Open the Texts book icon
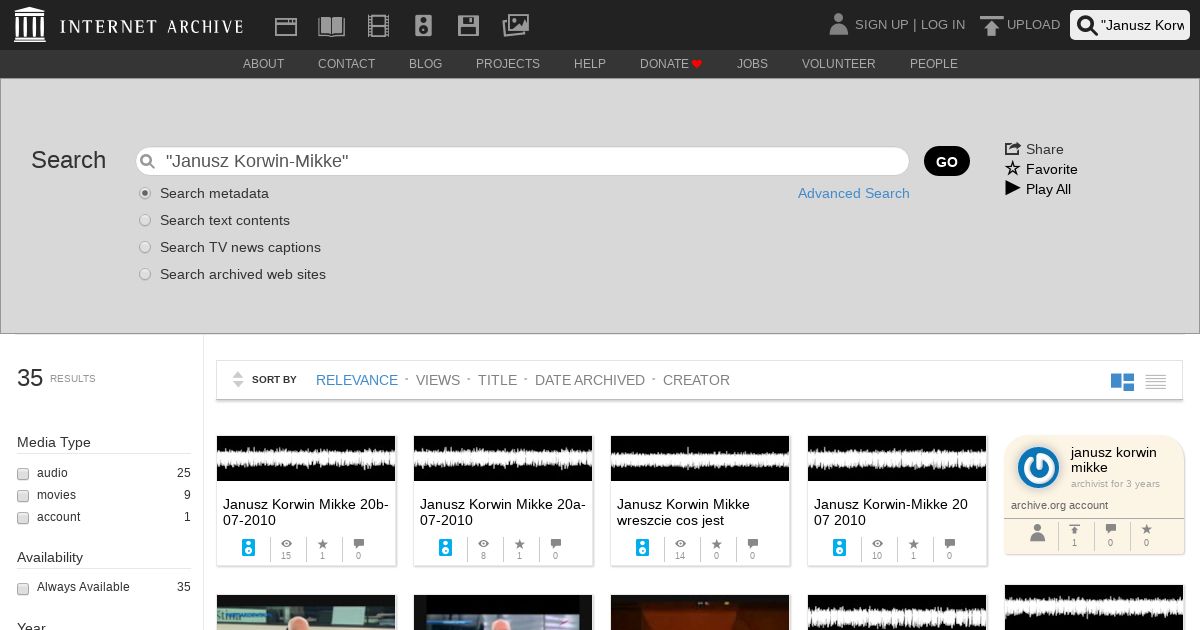Image resolution: width=1200 pixels, height=630 pixels. 331,26
